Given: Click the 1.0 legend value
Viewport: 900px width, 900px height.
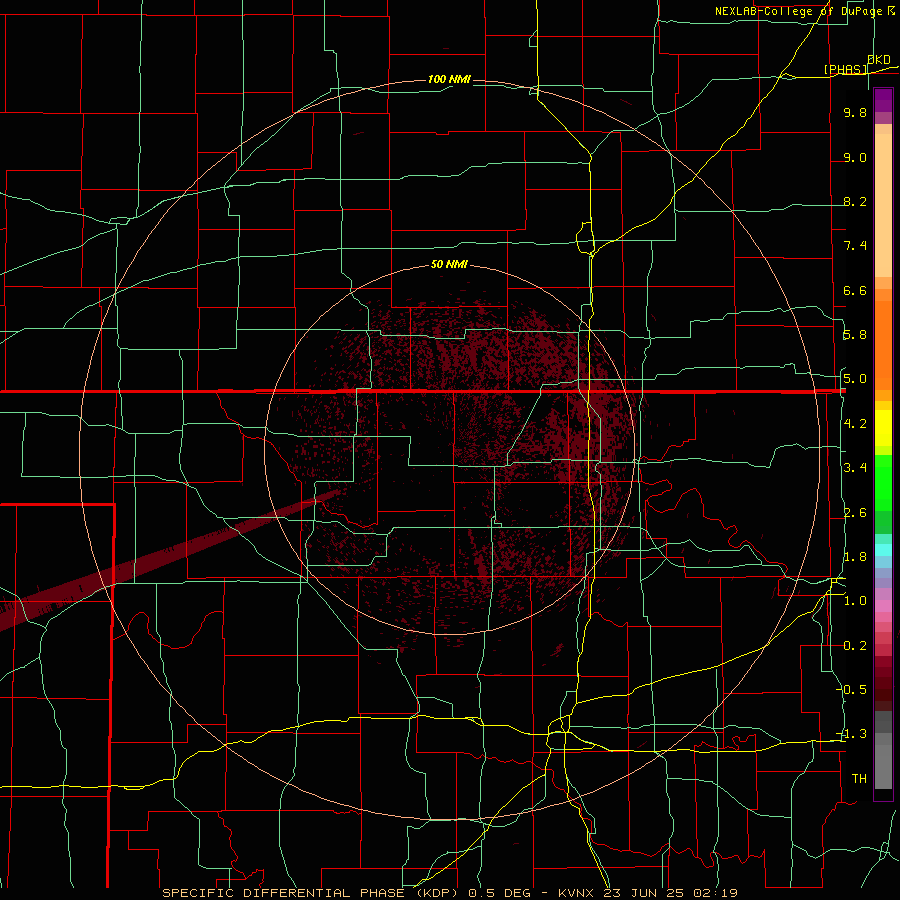Looking at the screenshot, I should tap(855, 601).
